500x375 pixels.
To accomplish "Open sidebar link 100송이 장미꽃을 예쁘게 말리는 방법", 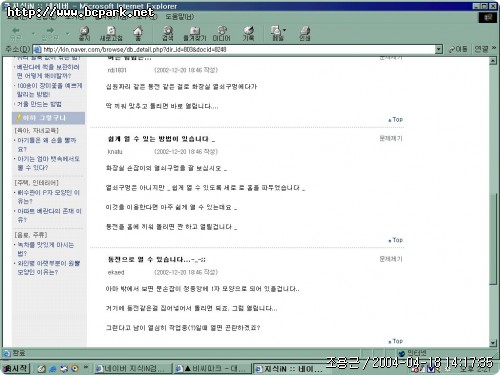I will (49, 90).
